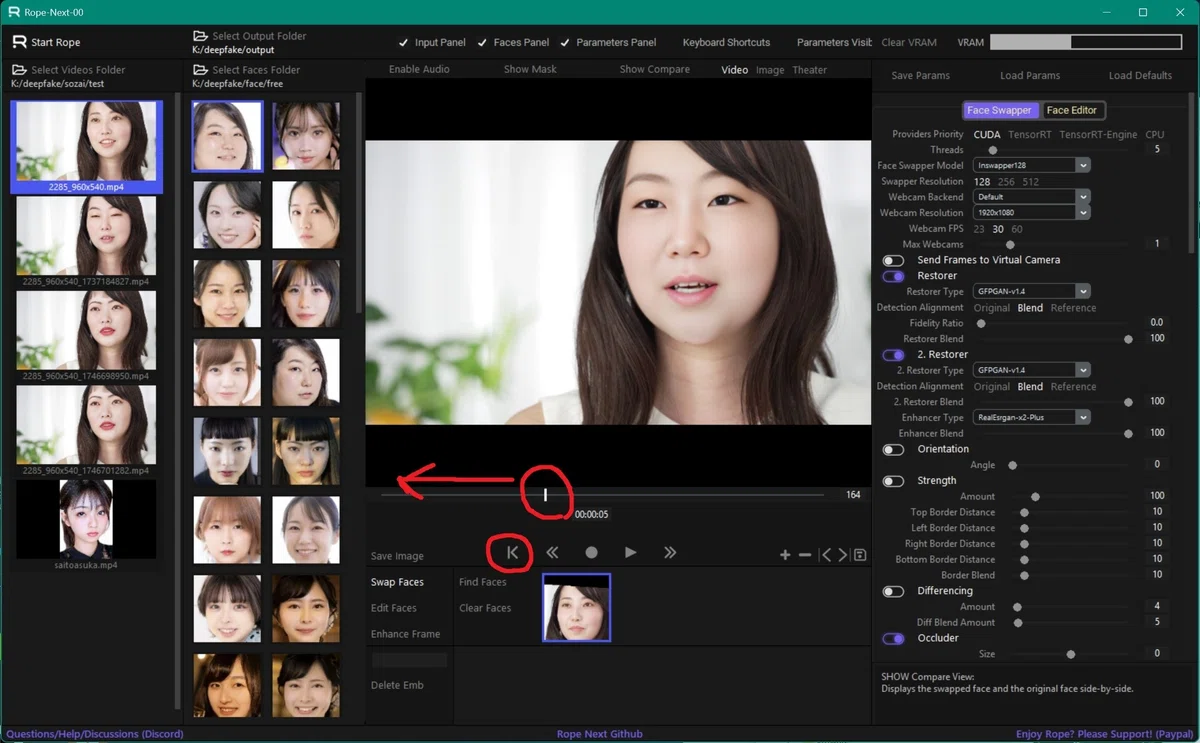Screen dimensions: 1200x743
Task: Click the save icon beside the marker buttons
Action: [x=860, y=555]
